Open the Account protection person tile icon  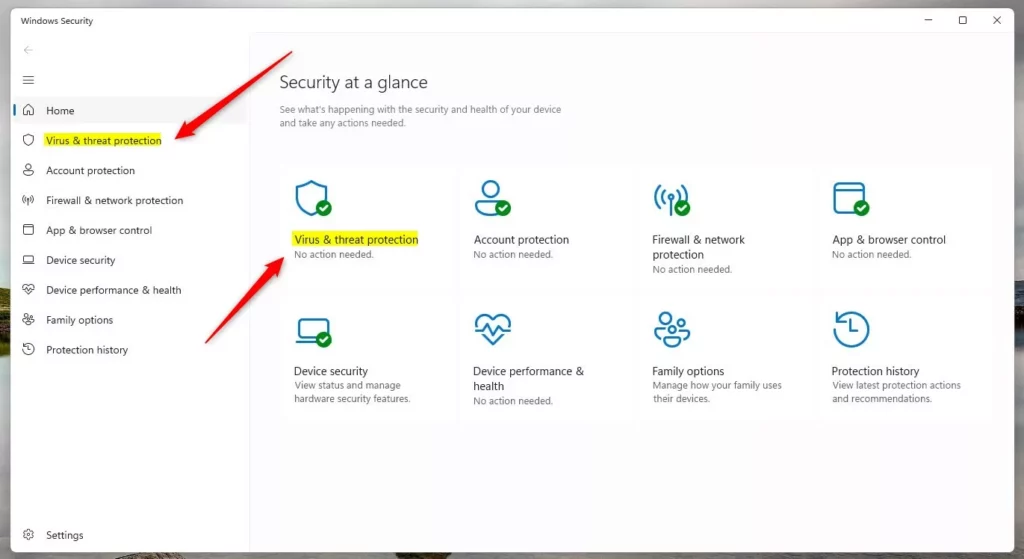click(x=491, y=198)
